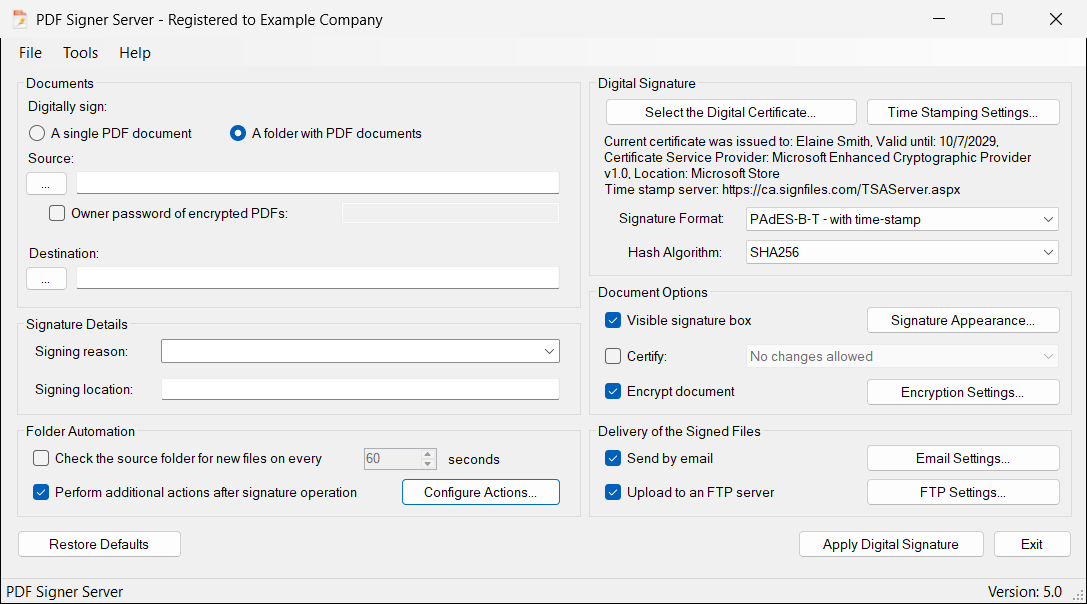Click the PDF Signer Server app icon in title bar
1087x604 pixels.
pos(19,19)
